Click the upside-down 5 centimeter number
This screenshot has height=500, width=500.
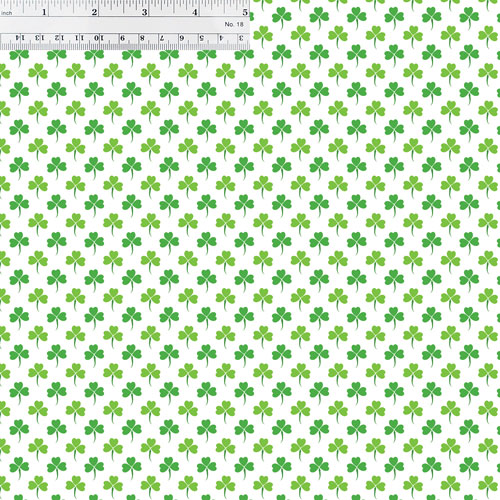coord(201,38)
